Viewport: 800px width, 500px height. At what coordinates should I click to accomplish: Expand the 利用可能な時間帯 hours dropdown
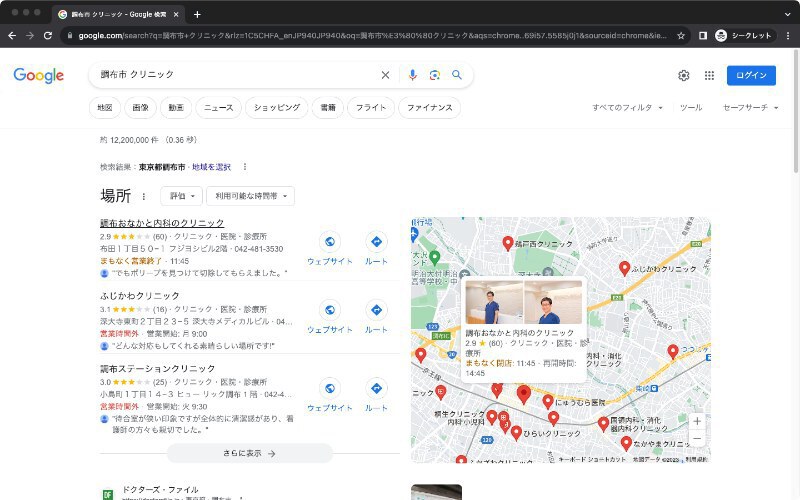(x=250, y=196)
